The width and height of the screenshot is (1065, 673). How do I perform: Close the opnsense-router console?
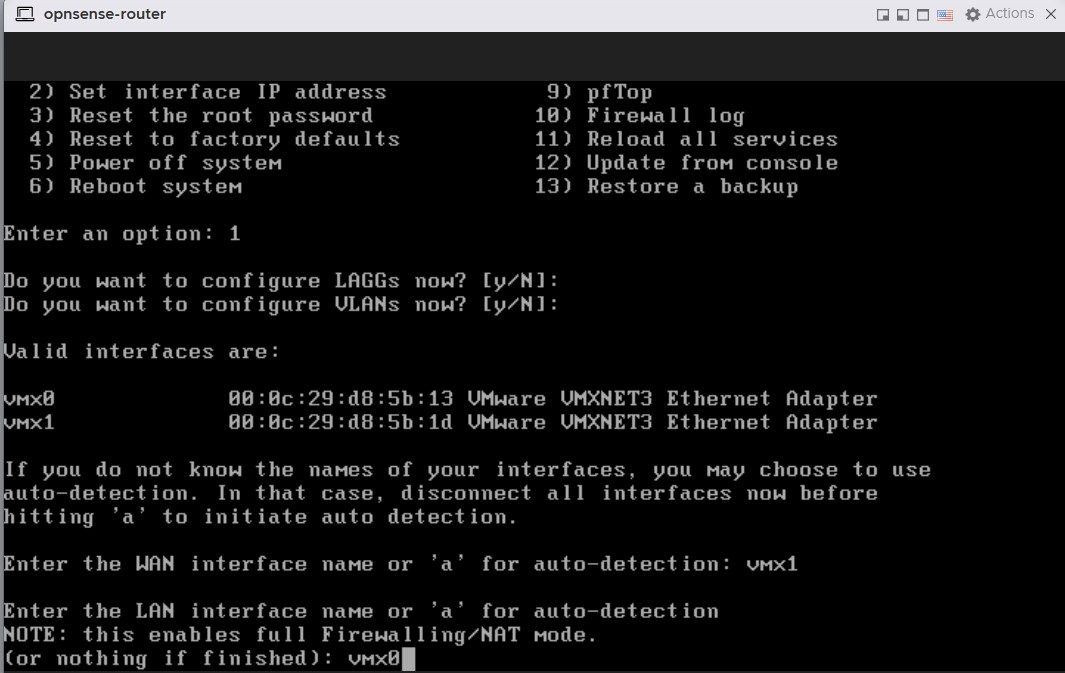tap(1050, 15)
